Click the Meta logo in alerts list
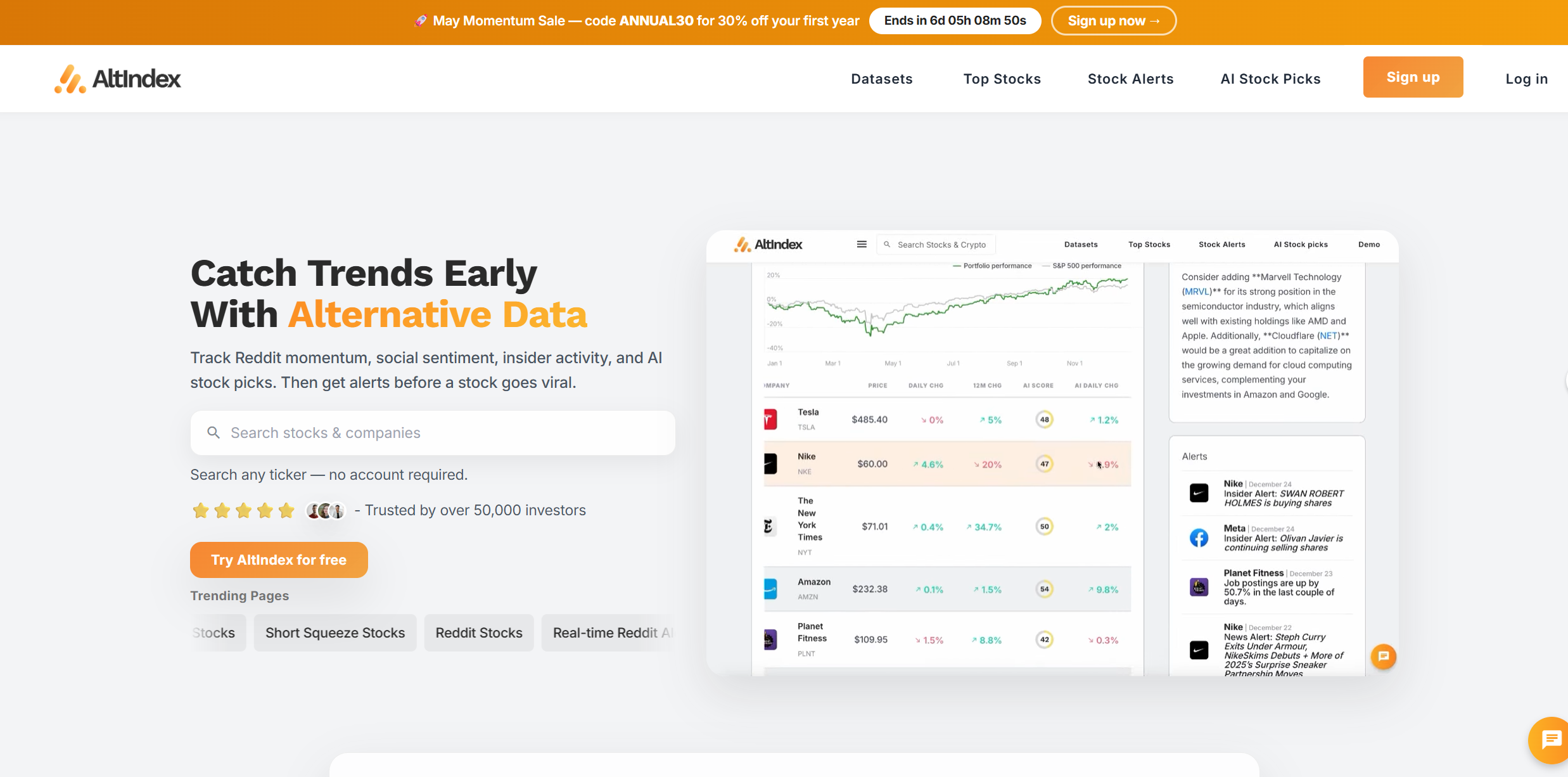1568x777 pixels. (1199, 538)
